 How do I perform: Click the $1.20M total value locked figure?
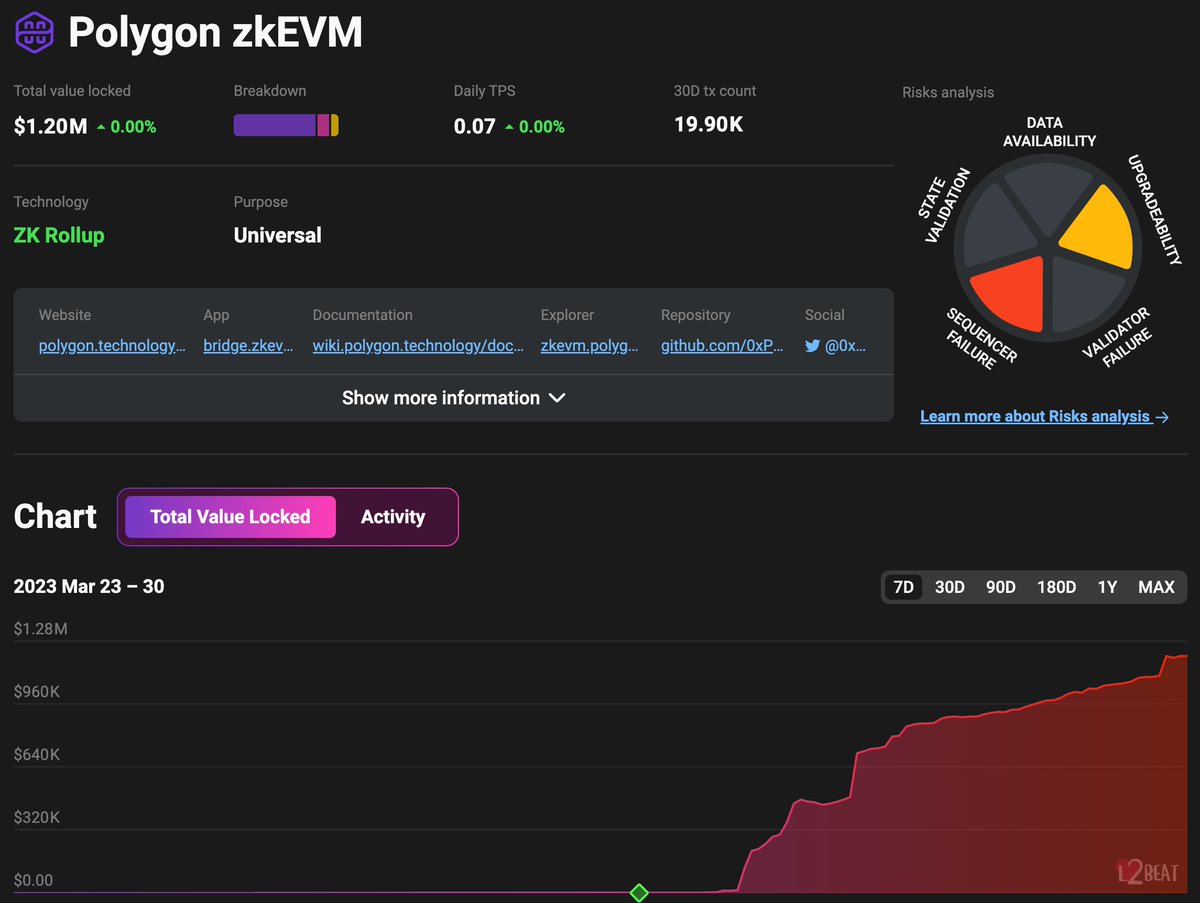[50, 127]
